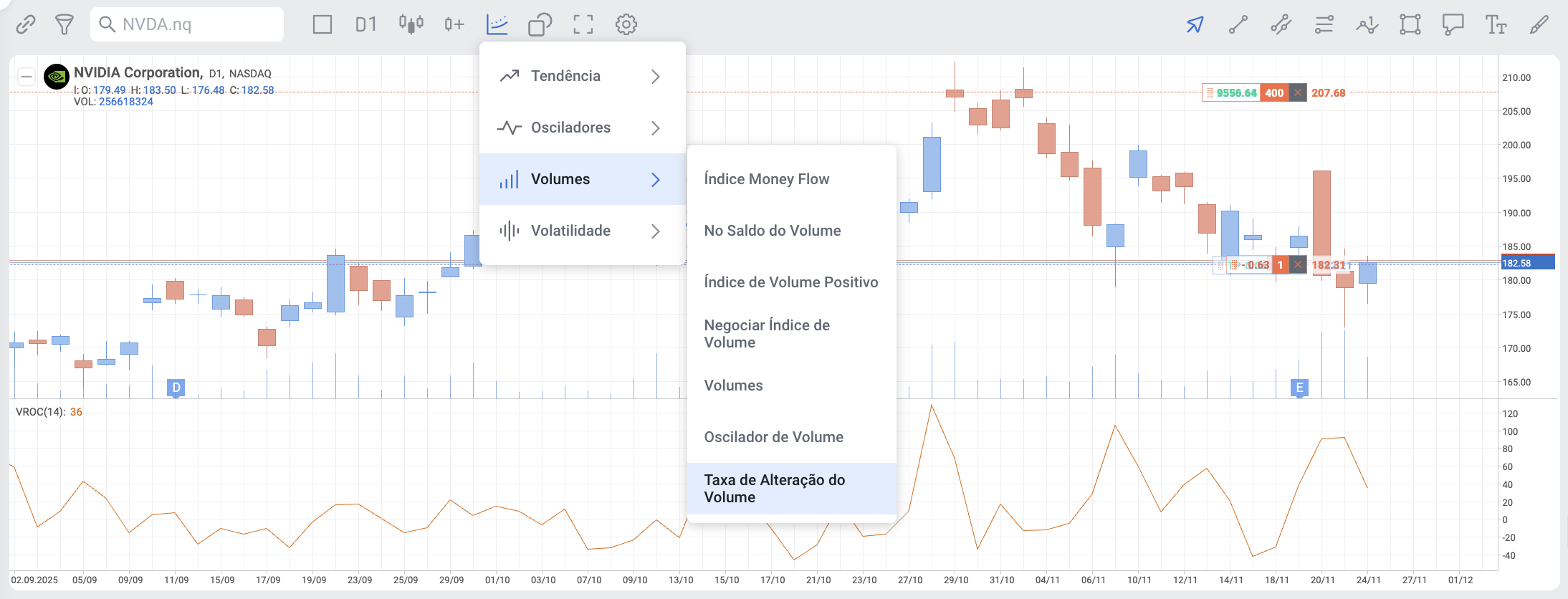Click the 207.68 order price label
The image size is (1568, 599).
click(x=1329, y=93)
